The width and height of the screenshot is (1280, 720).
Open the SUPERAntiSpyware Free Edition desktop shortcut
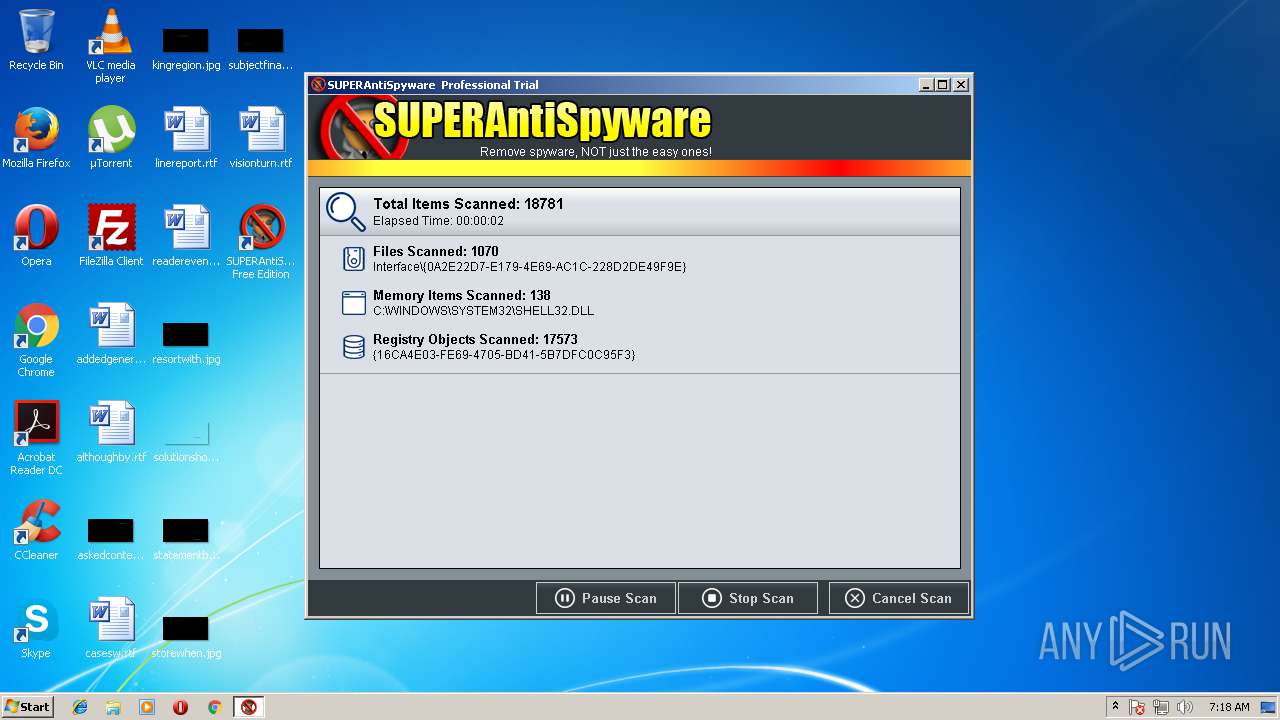coord(260,242)
